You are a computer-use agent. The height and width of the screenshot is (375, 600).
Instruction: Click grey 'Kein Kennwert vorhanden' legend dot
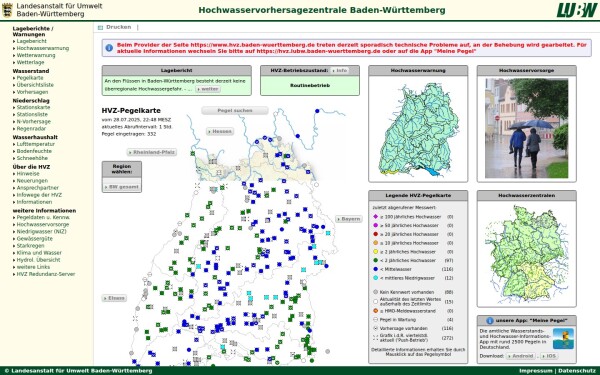point(375,292)
